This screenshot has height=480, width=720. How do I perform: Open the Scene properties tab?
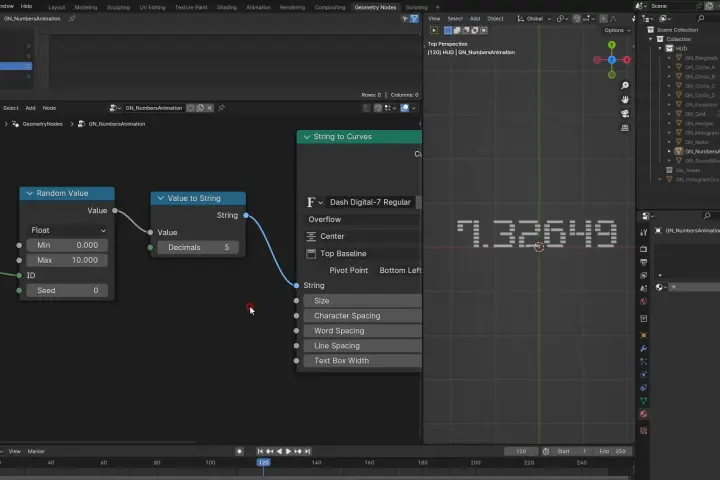(643, 288)
